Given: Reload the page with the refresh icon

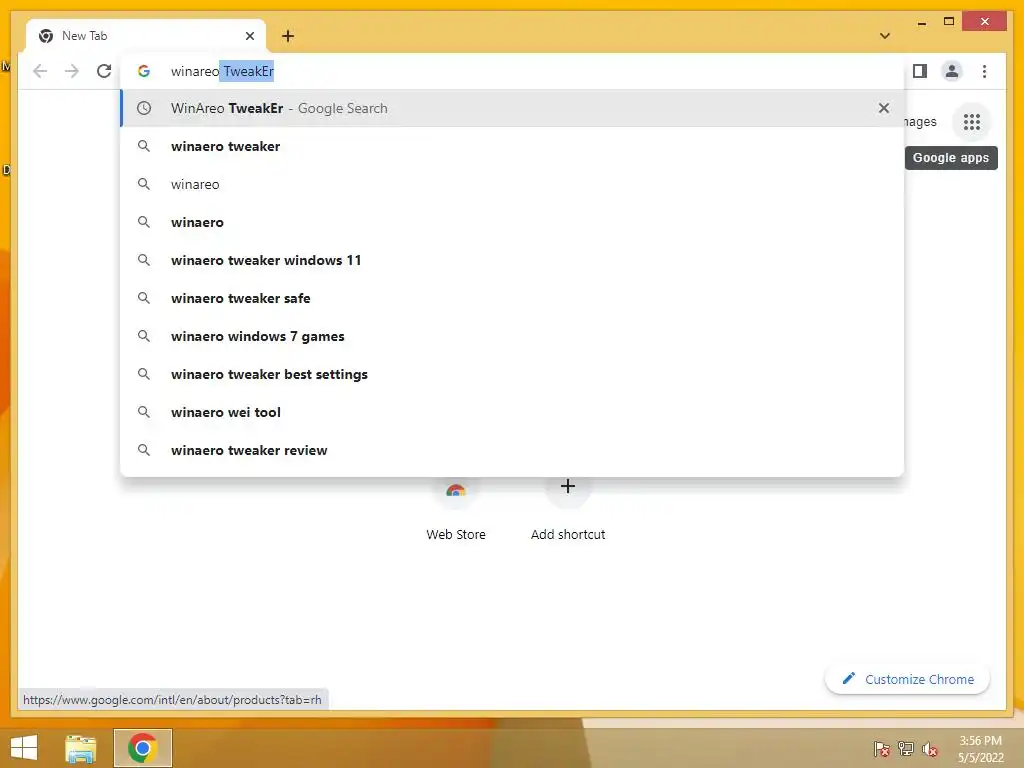Looking at the screenshot, I should tap(104, 71).
